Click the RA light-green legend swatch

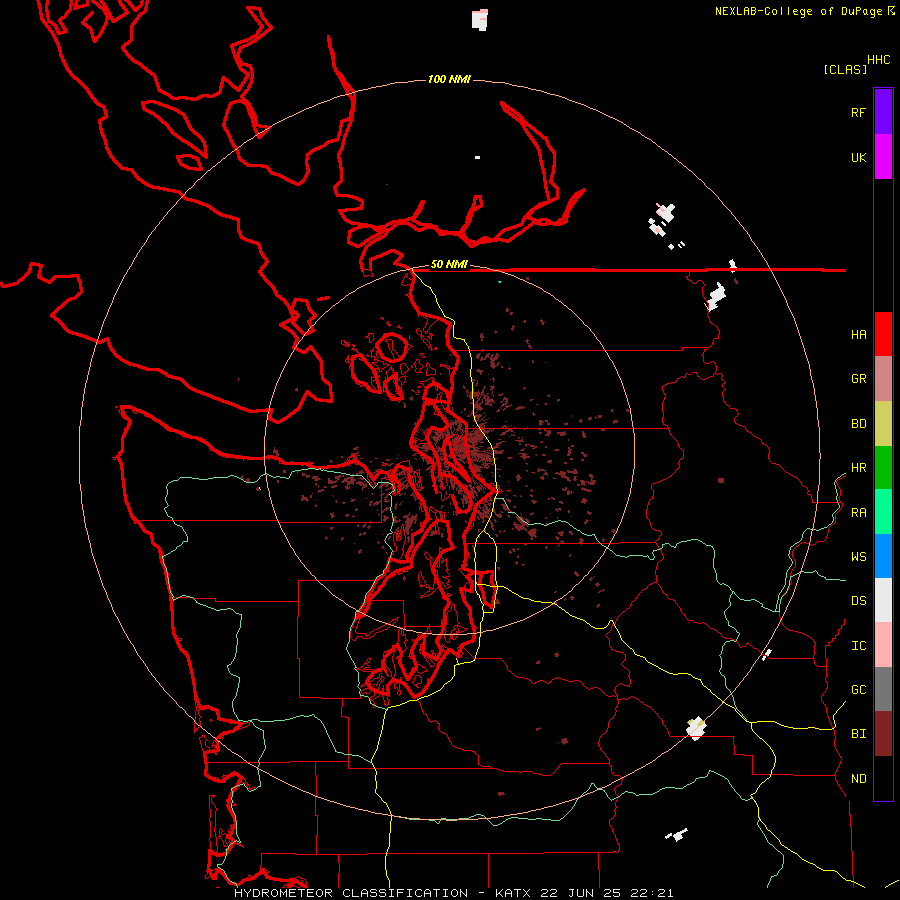click(x=883, y=512)
